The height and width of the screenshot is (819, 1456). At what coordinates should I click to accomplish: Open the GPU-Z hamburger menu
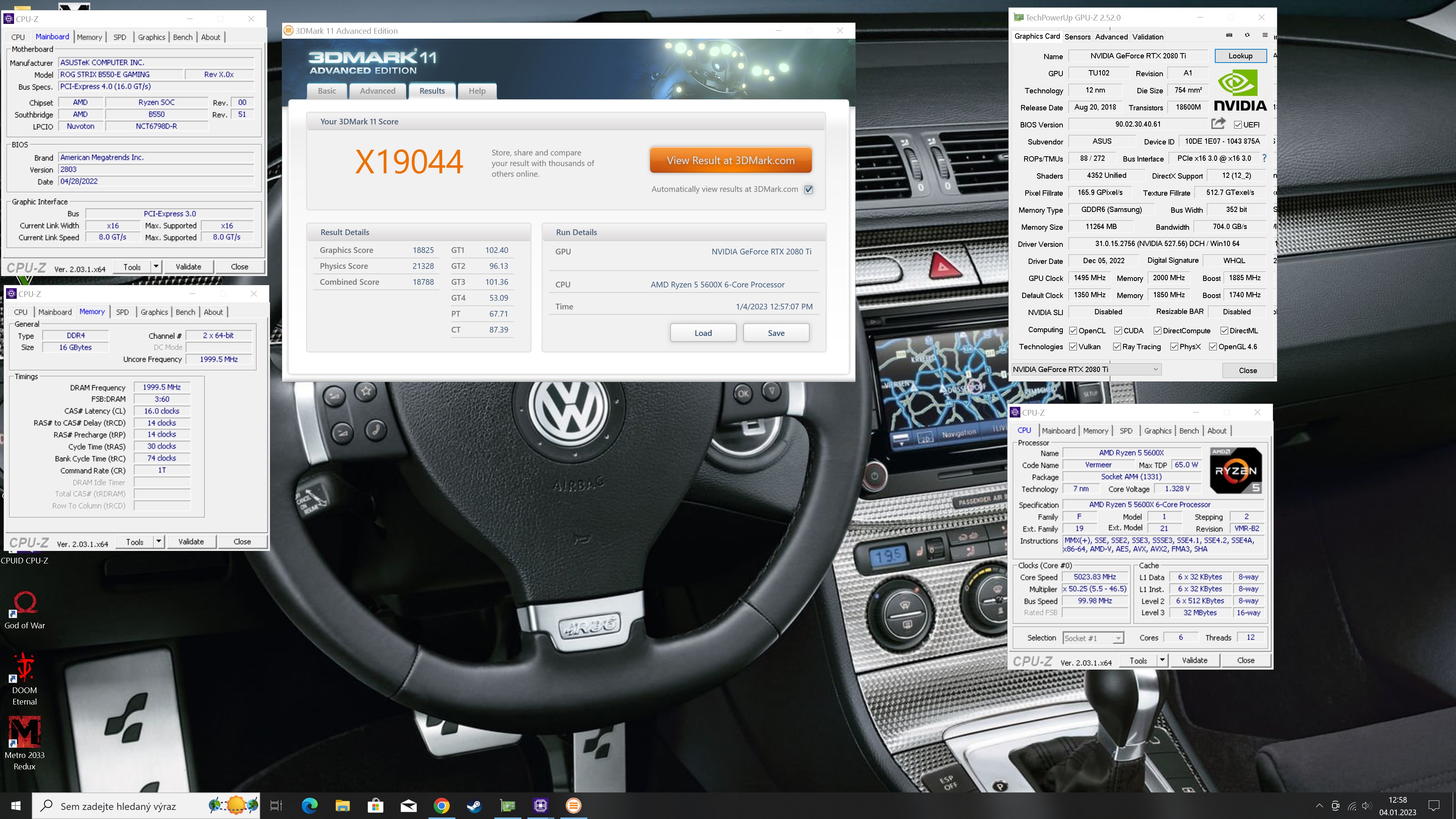[x=1265, y=35]
